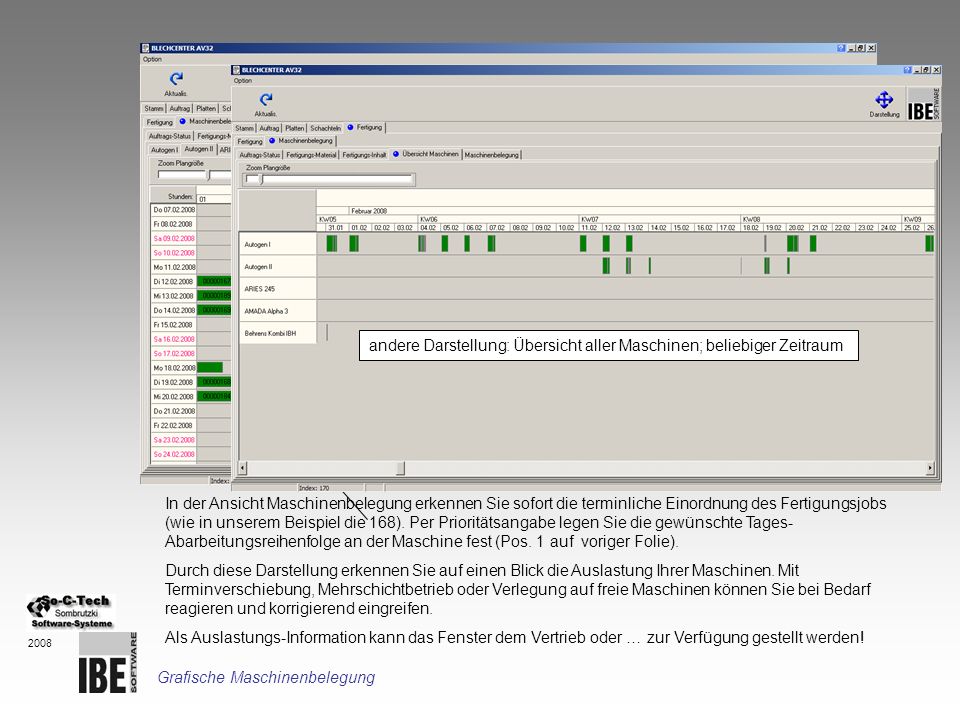This screenshot has width=960, height=720.
Task: Click the back window title bar app icon
Action: (x=146, y=48)
